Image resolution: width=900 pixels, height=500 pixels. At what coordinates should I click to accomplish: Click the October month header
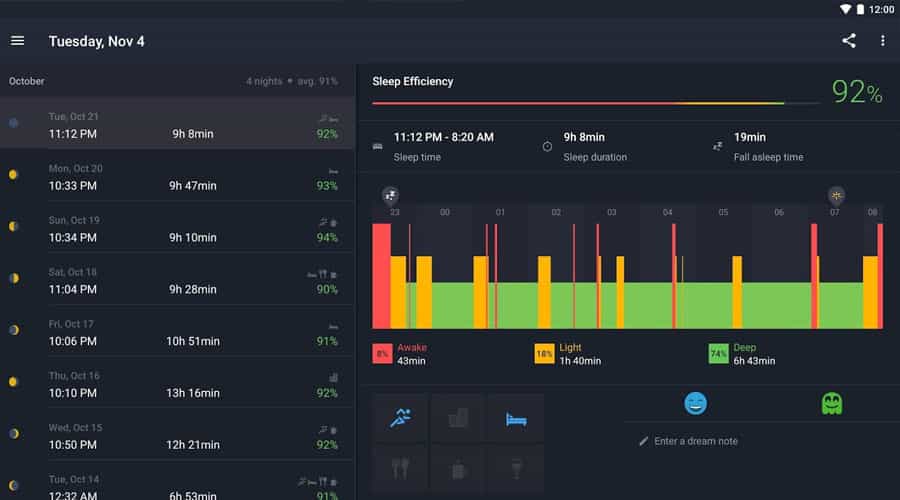click(x=26, y=81)
